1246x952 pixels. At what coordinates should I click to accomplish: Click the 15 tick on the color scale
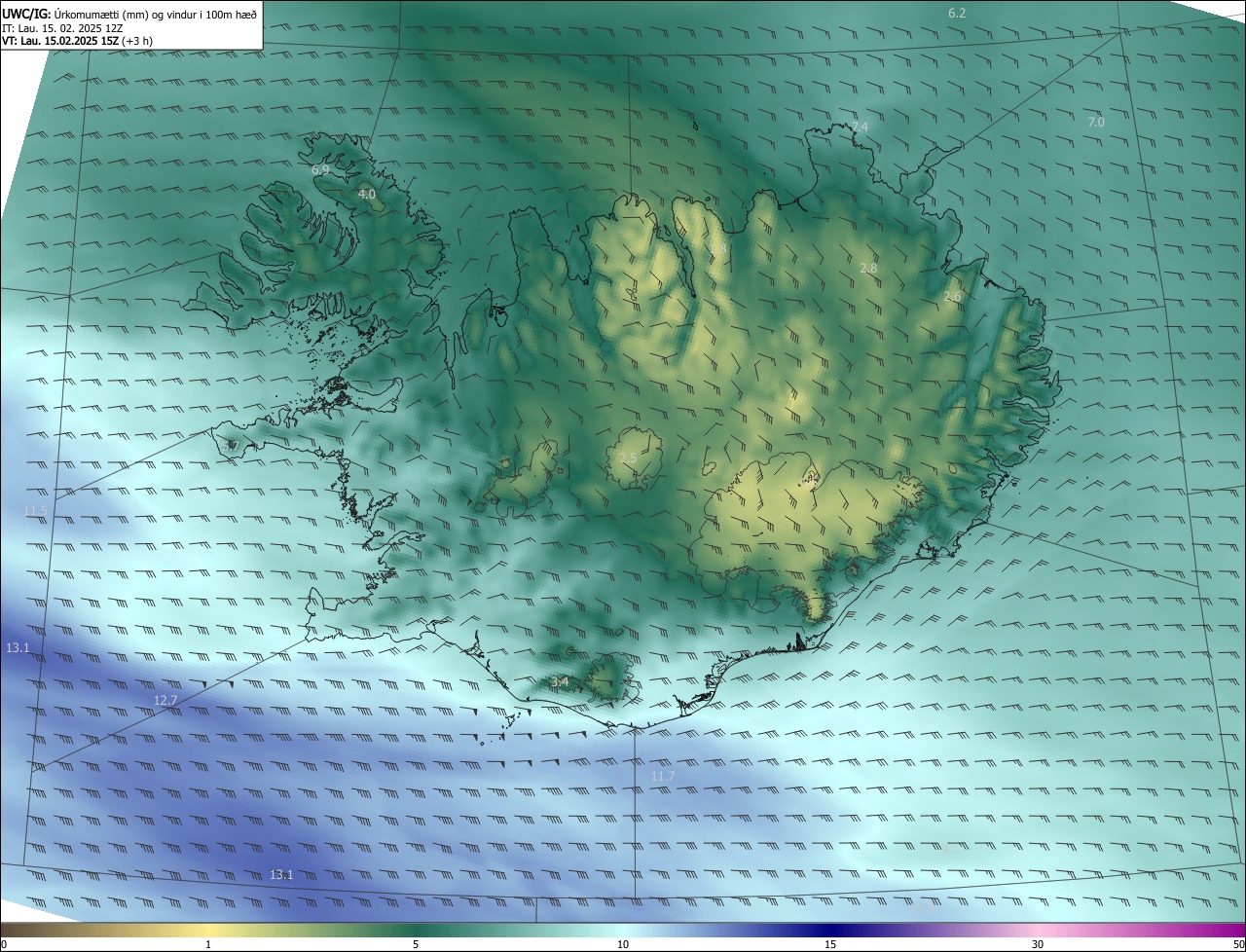[x=830, y=944]
